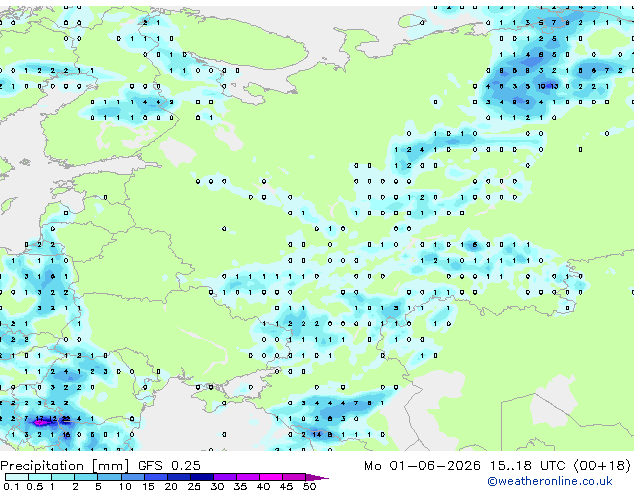634x490 pixels.
Task: Click the map value 22 on the map
Action: point(66,419)
